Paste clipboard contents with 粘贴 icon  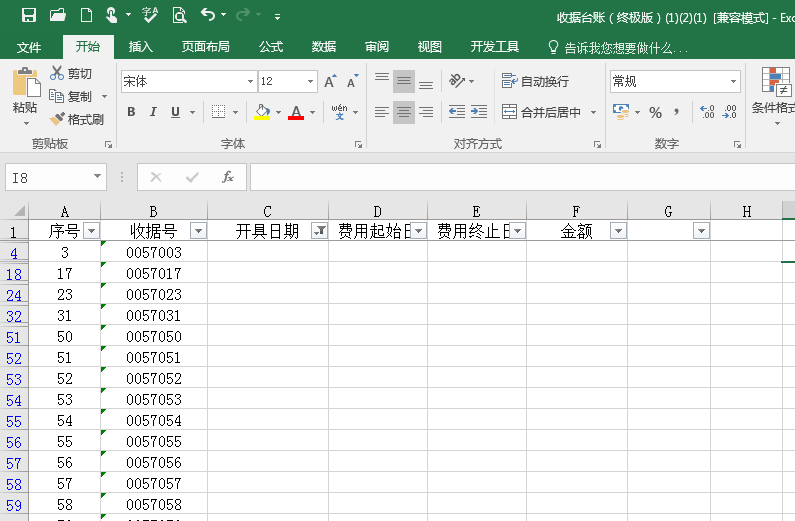[x=26, y=83]
